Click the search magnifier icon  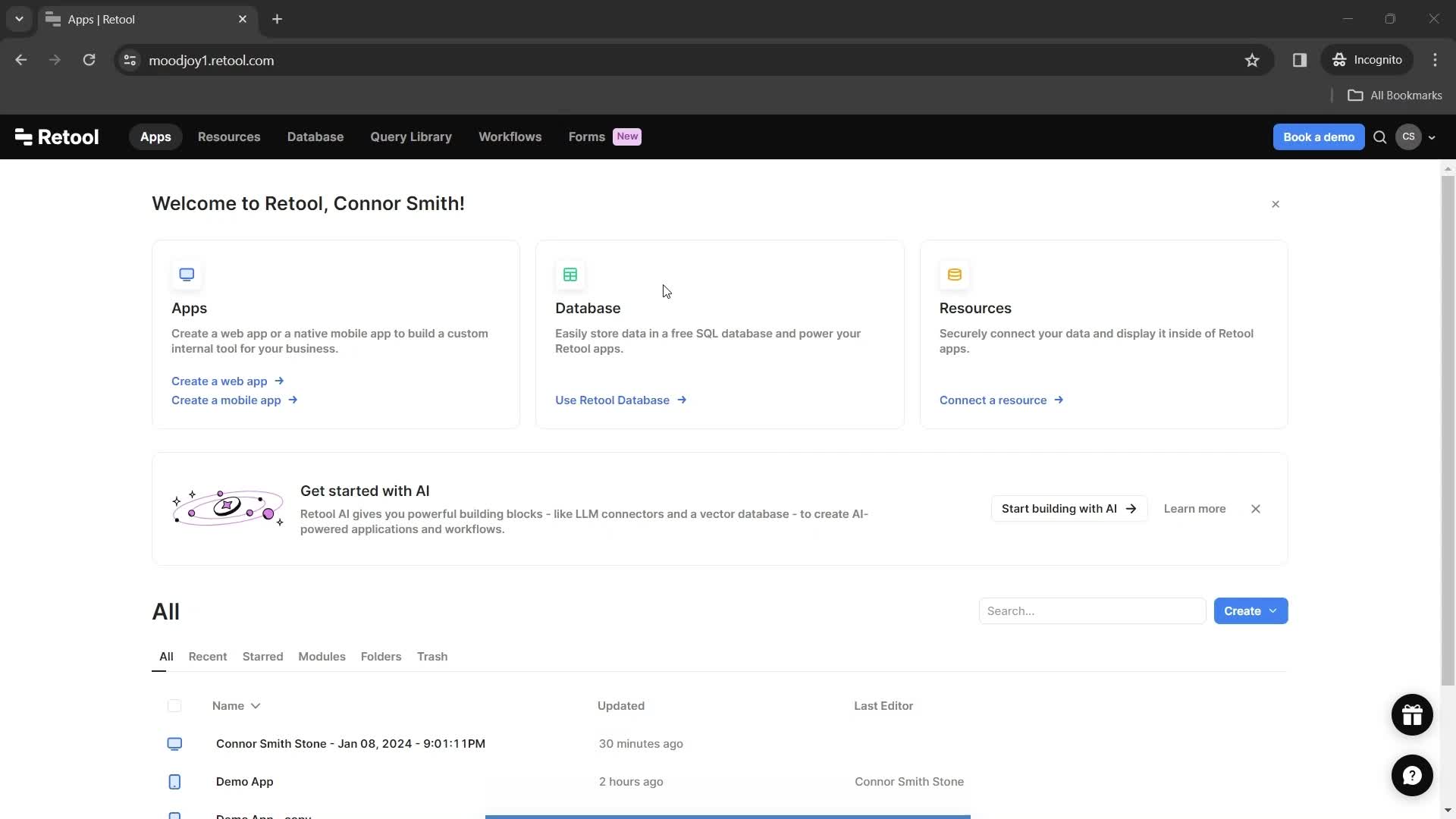[1380, 136]
